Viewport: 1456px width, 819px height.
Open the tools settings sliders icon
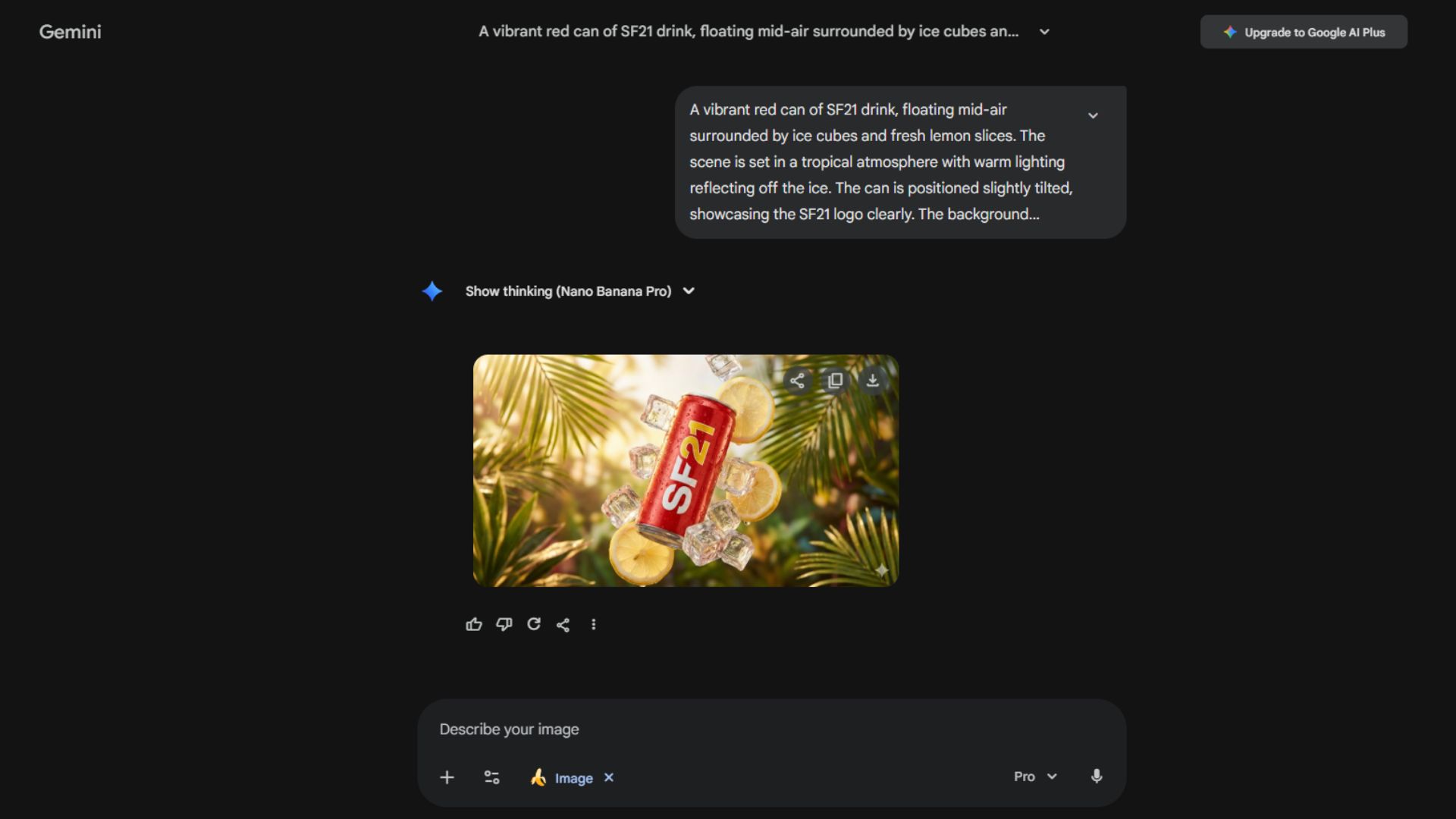point(492,777)
